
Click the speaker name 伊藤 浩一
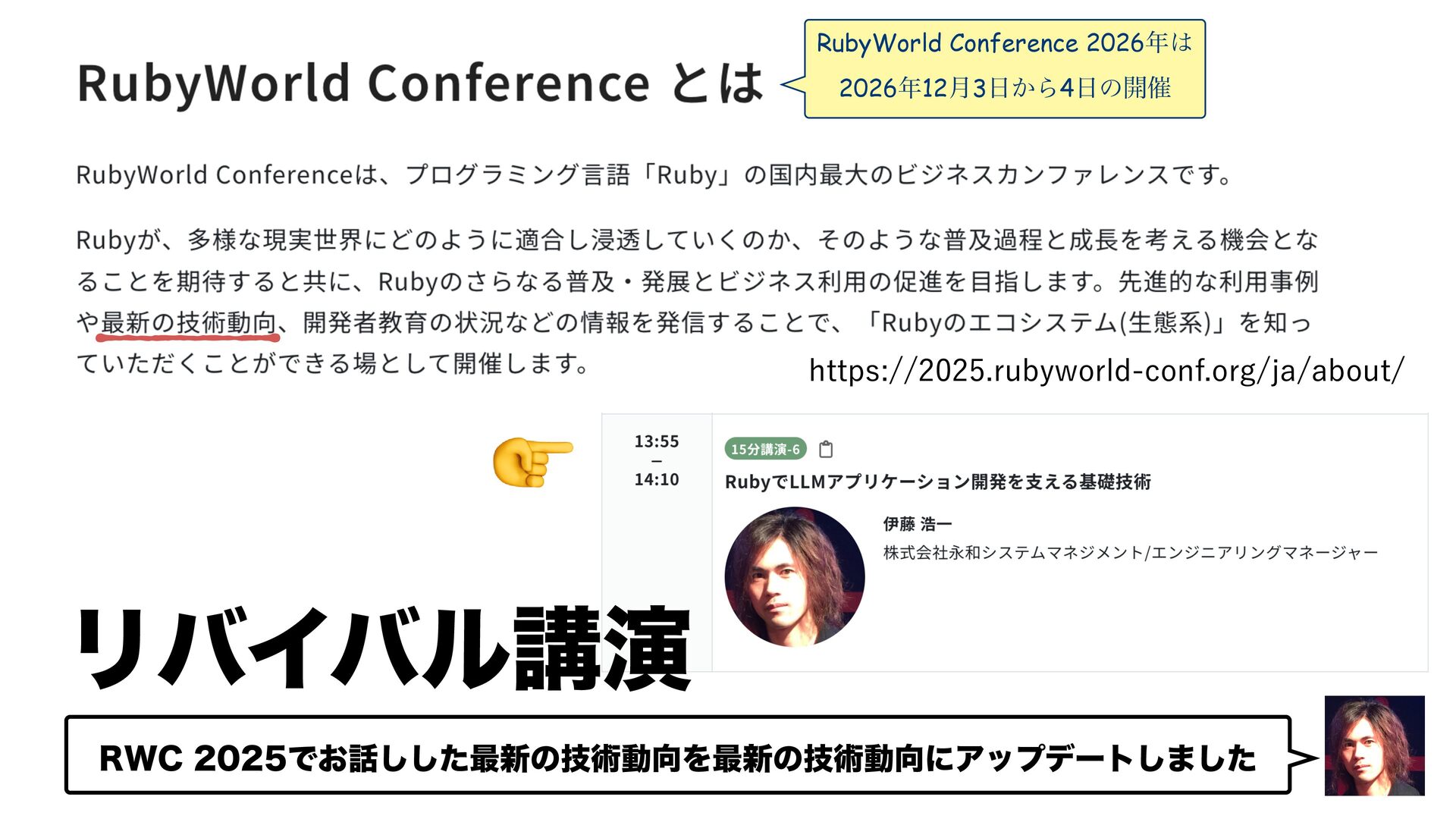pos(917,524)
